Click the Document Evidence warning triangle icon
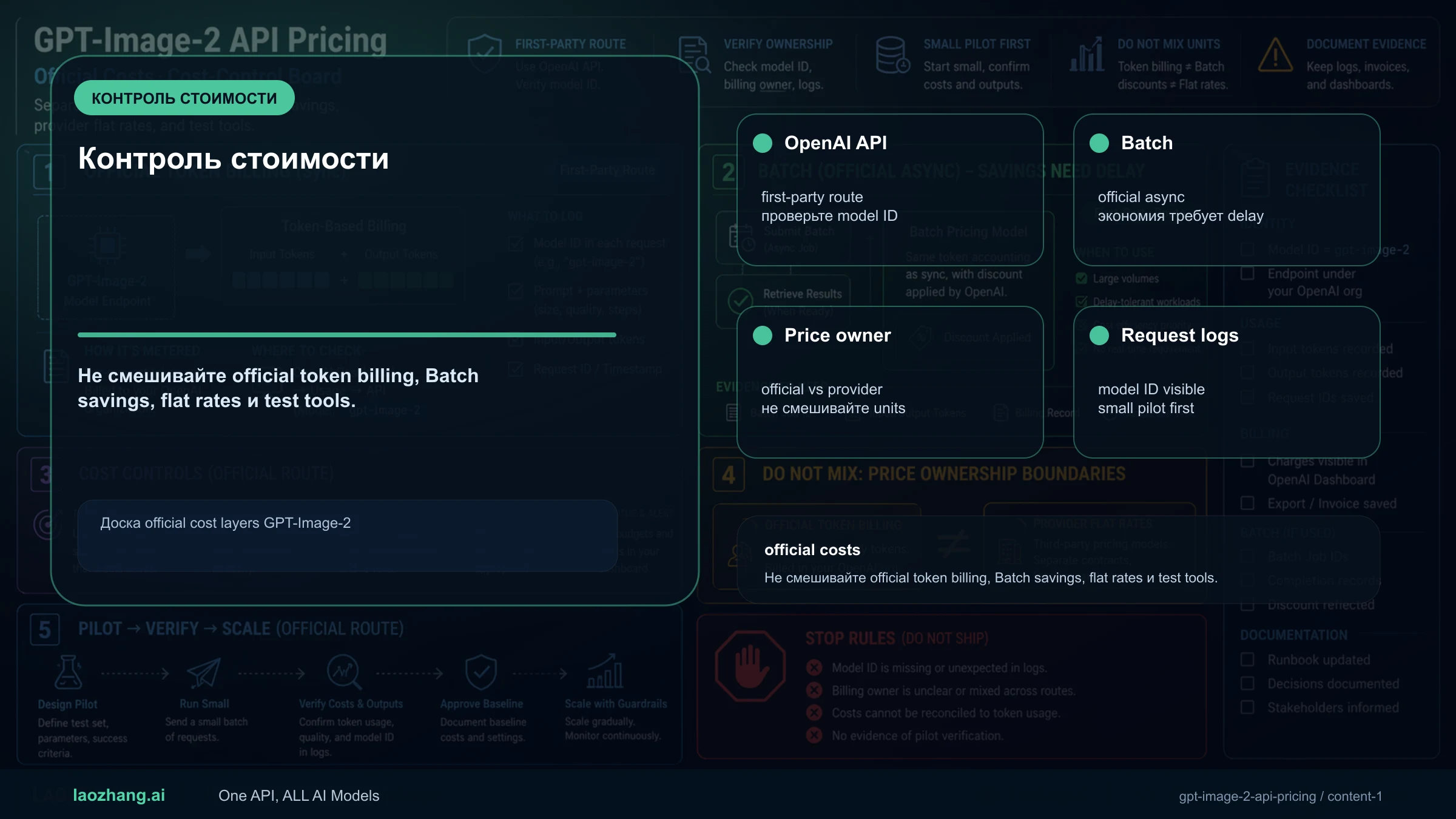Screen dimensions: 1456x819 coord(1276,55)
